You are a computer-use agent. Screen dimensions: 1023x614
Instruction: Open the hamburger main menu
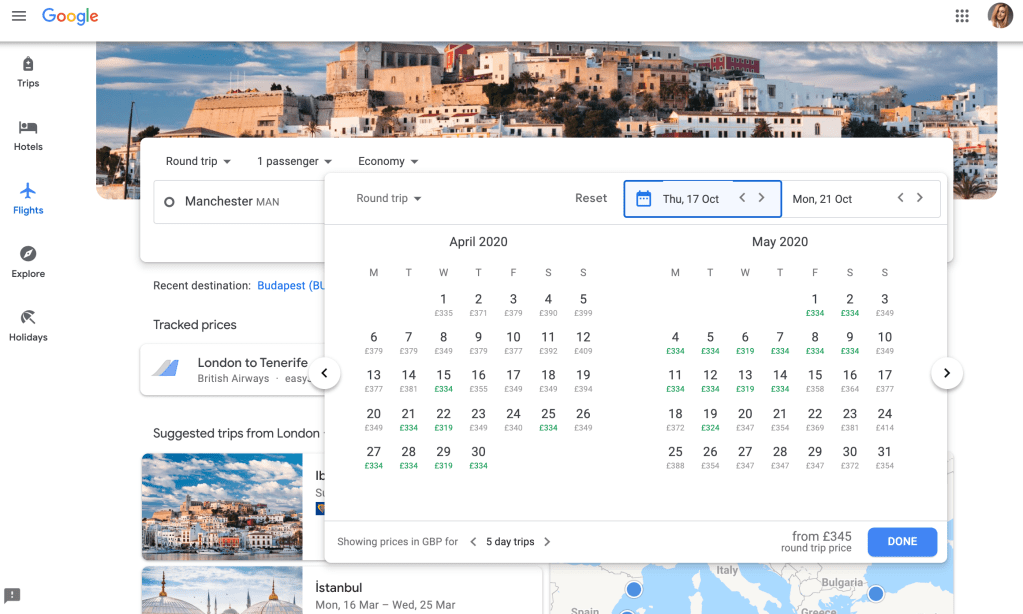[19, 16]
